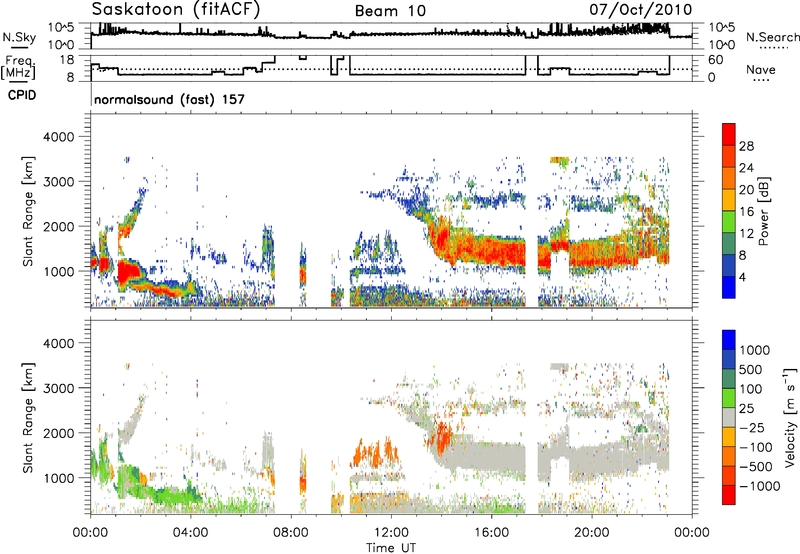The width and height of the screenshot is (800, 554).
Task: Click the '20:00' time tick label
Action: tap(591, 533)
